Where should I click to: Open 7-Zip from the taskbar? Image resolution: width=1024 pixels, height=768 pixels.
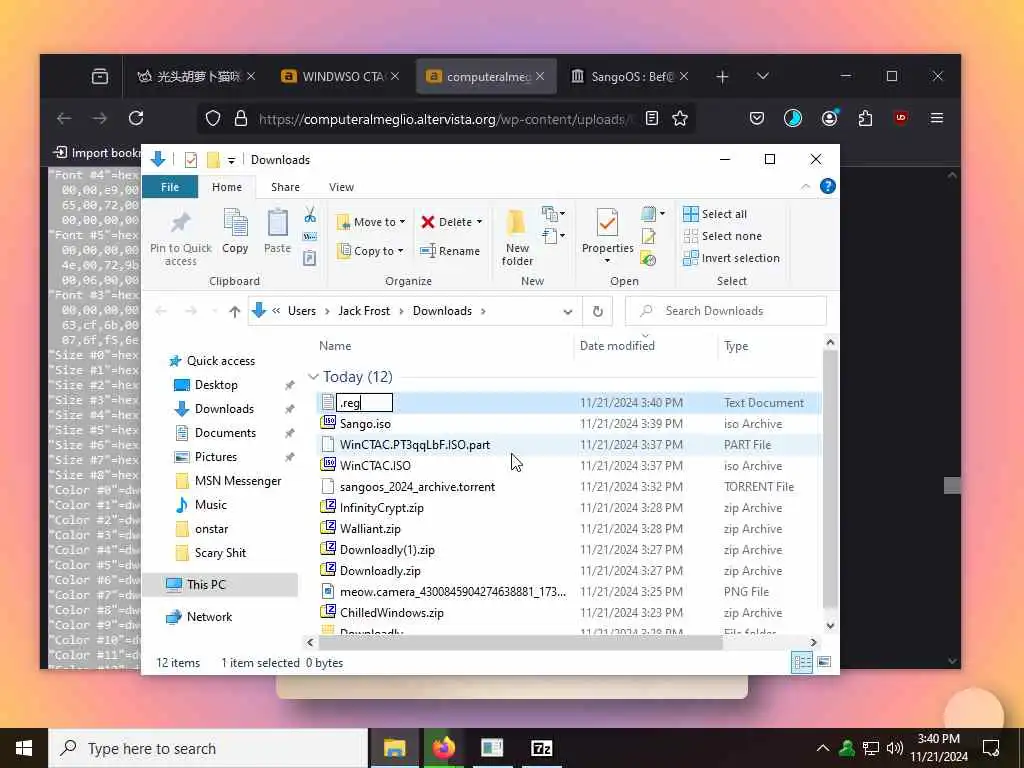click(x=541, y=748)
